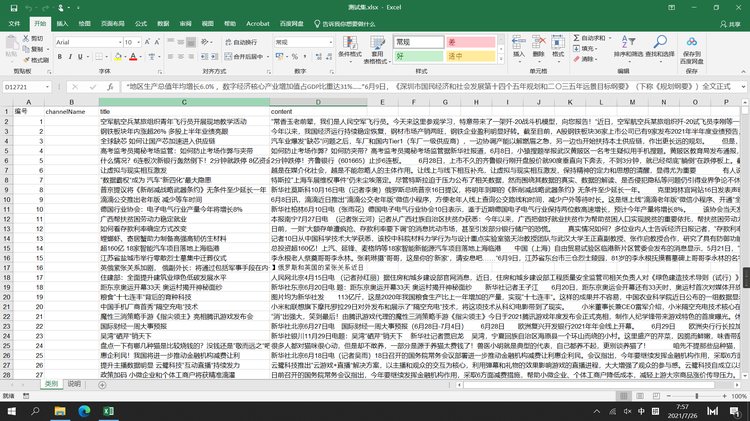Image resolution: width=750 pixels, height=421 pixels.
Task: Click the Cut scissors icon
Action: click(33, 38)
